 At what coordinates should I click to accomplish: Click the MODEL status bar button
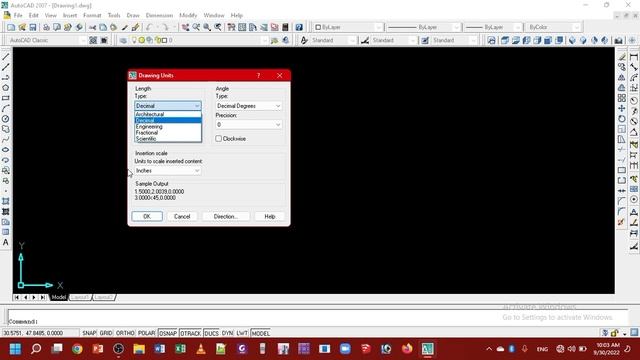(x=260, y=333)
